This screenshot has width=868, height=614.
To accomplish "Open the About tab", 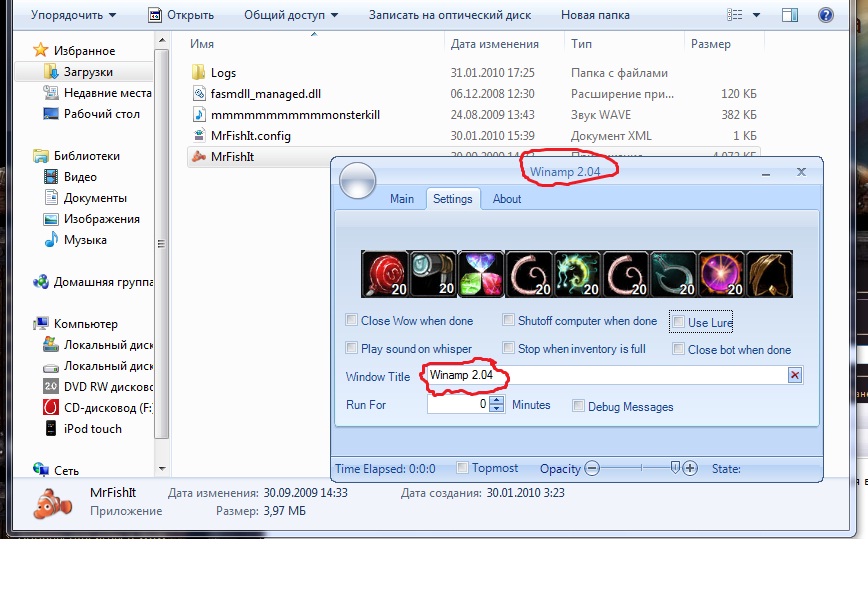I will [x=507, y=199].
